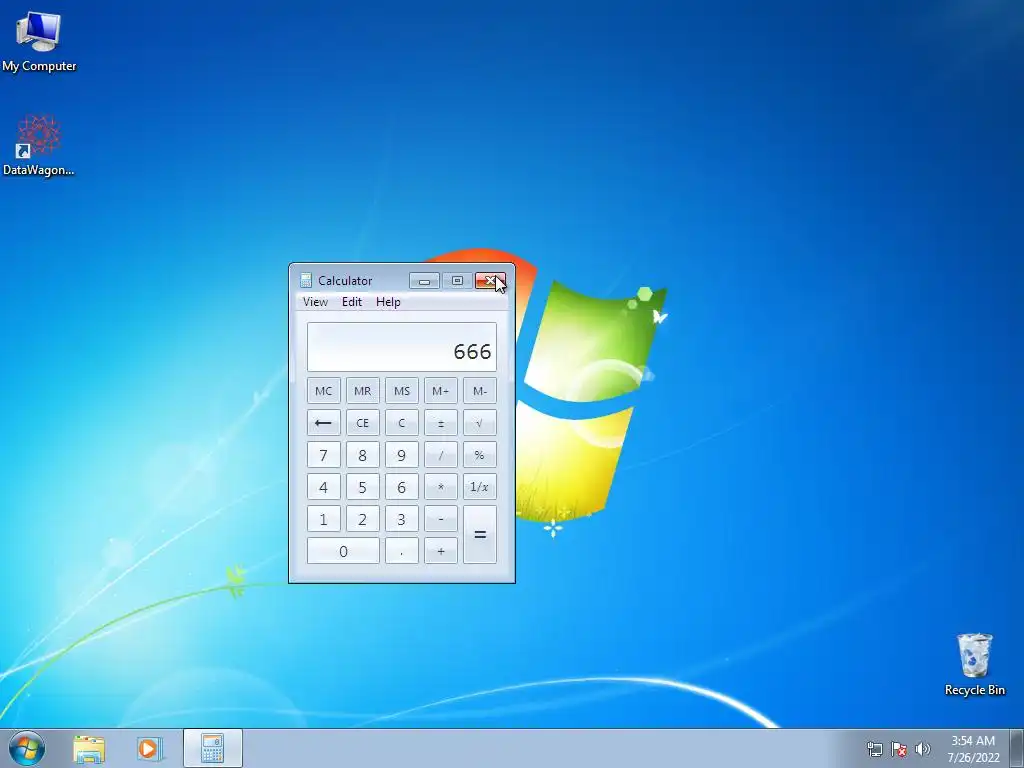Click the equals button

pos(480,534)
